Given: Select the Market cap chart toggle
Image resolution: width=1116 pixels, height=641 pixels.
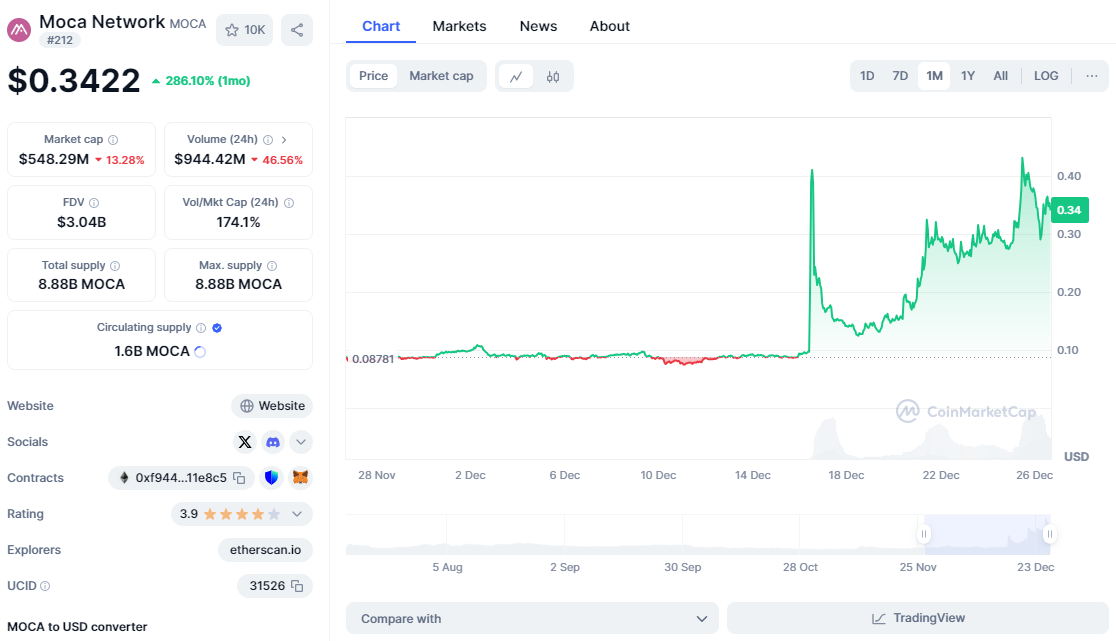Looking at the screenshot, I should click(x=441, y=76).
